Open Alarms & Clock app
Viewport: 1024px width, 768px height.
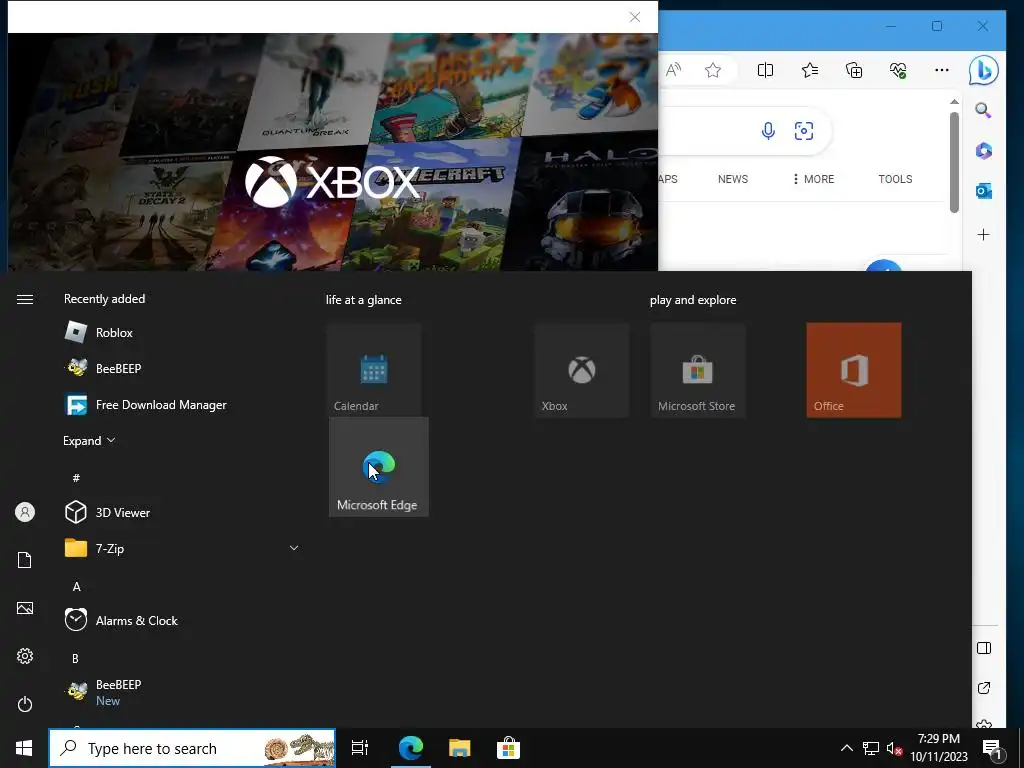pyautogui.click(x=182, y=620)
